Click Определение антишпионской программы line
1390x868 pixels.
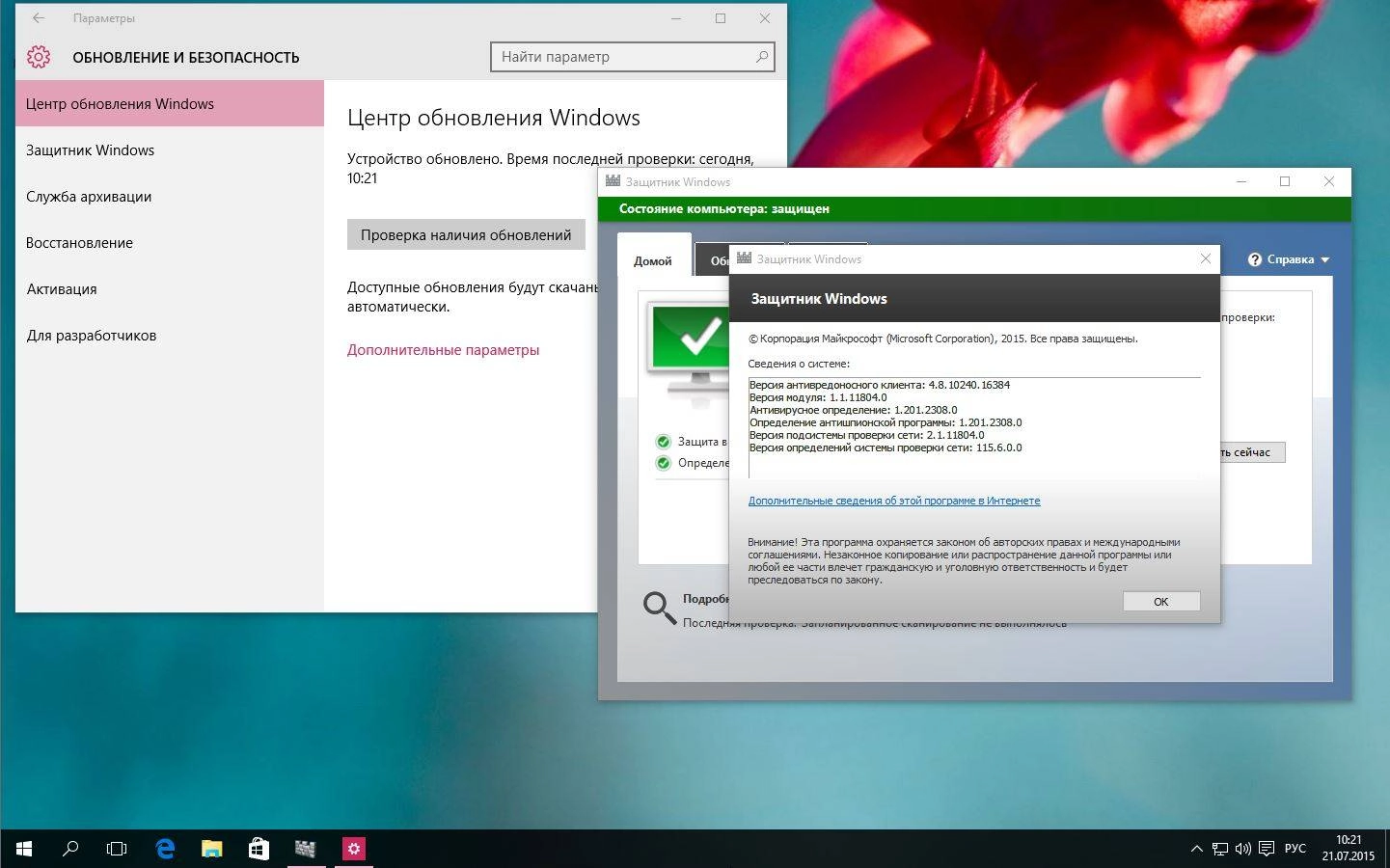tap(886, 422)
